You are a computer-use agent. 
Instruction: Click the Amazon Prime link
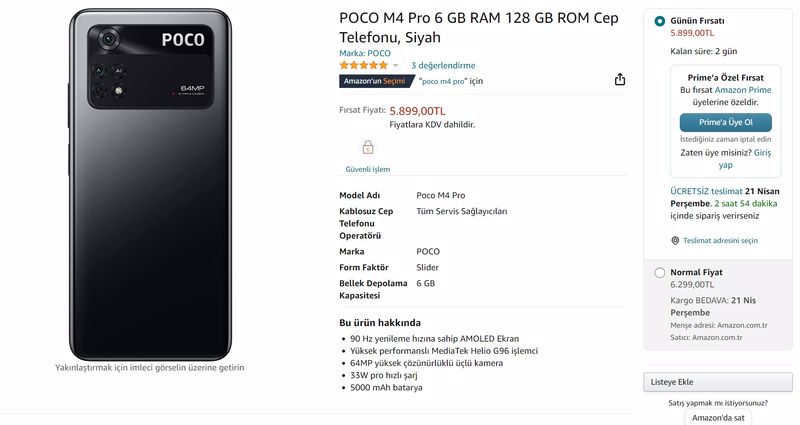coord(743,90)
